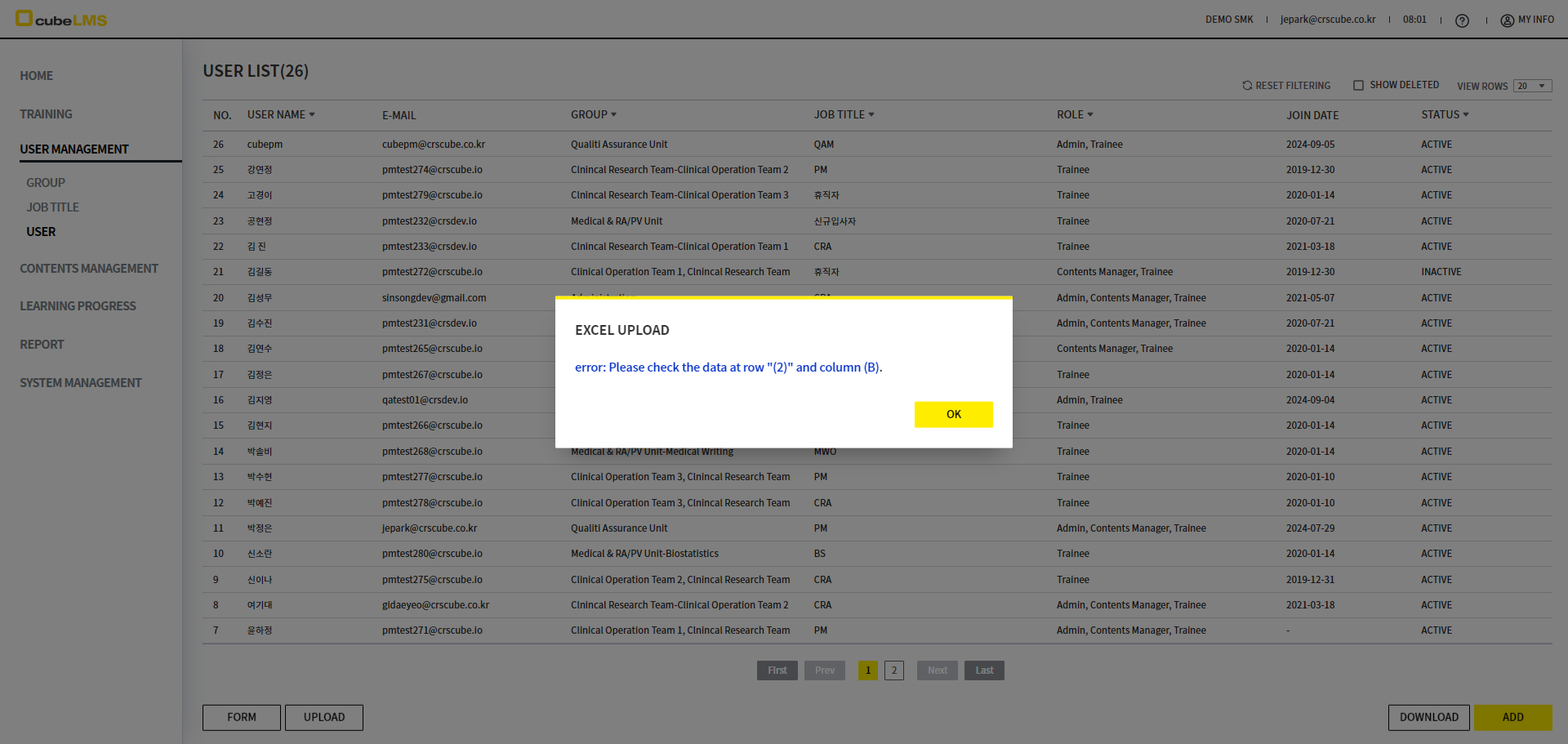Select Contents Management in sidebar

(89, 269)
